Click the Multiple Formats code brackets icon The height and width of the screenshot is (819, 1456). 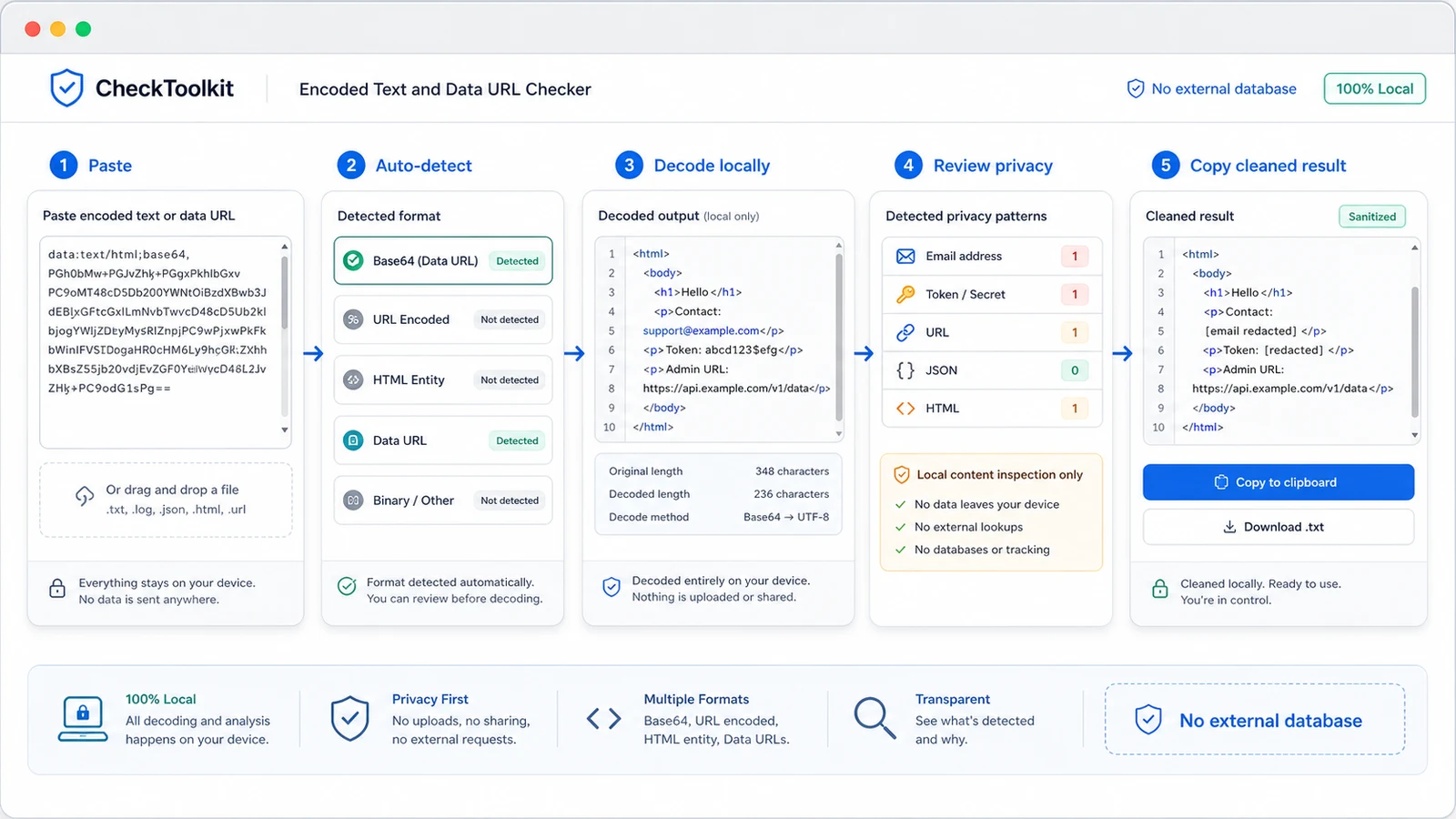[x=604, y=719]
